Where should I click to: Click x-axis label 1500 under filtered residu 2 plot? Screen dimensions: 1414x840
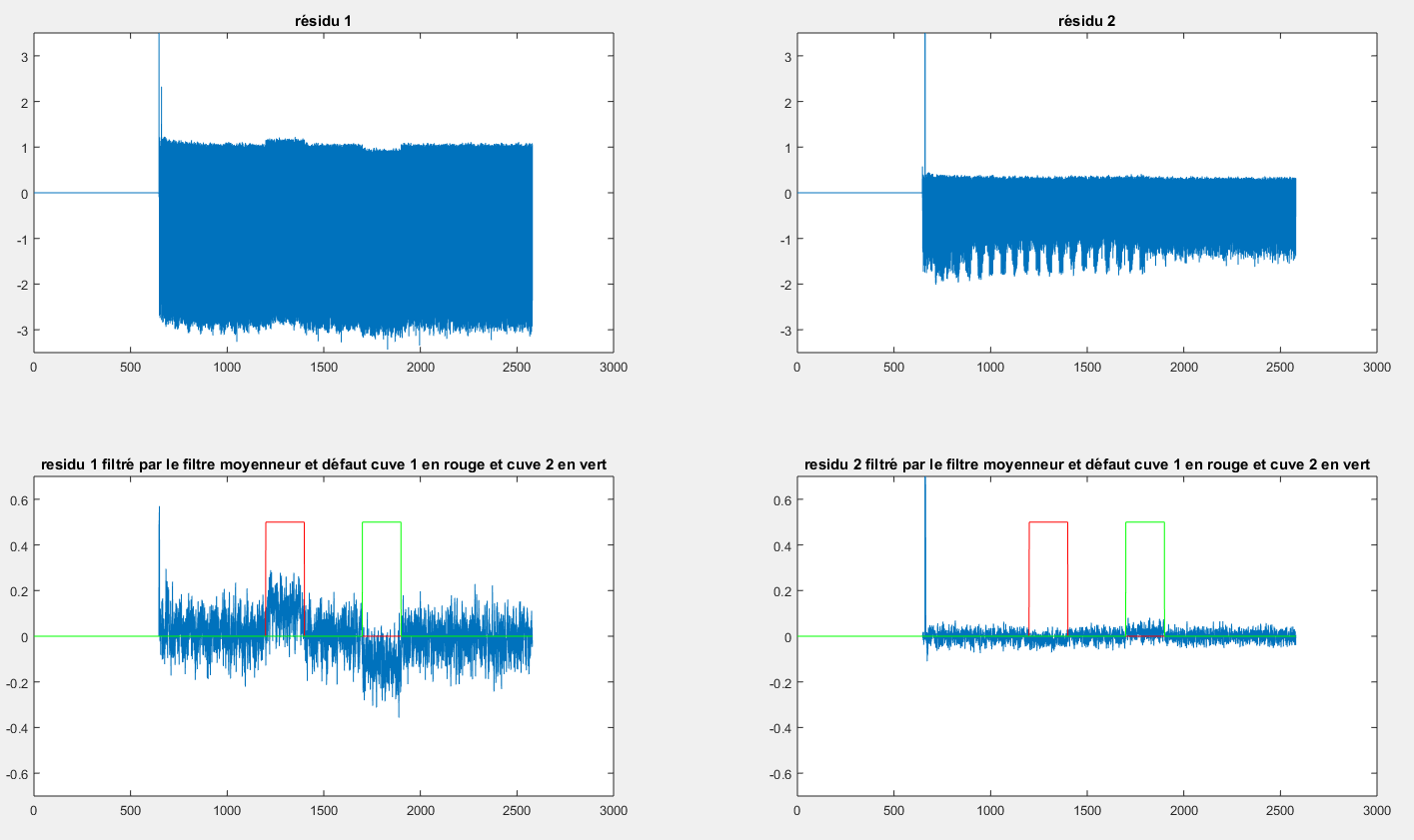pos(1086,811)
